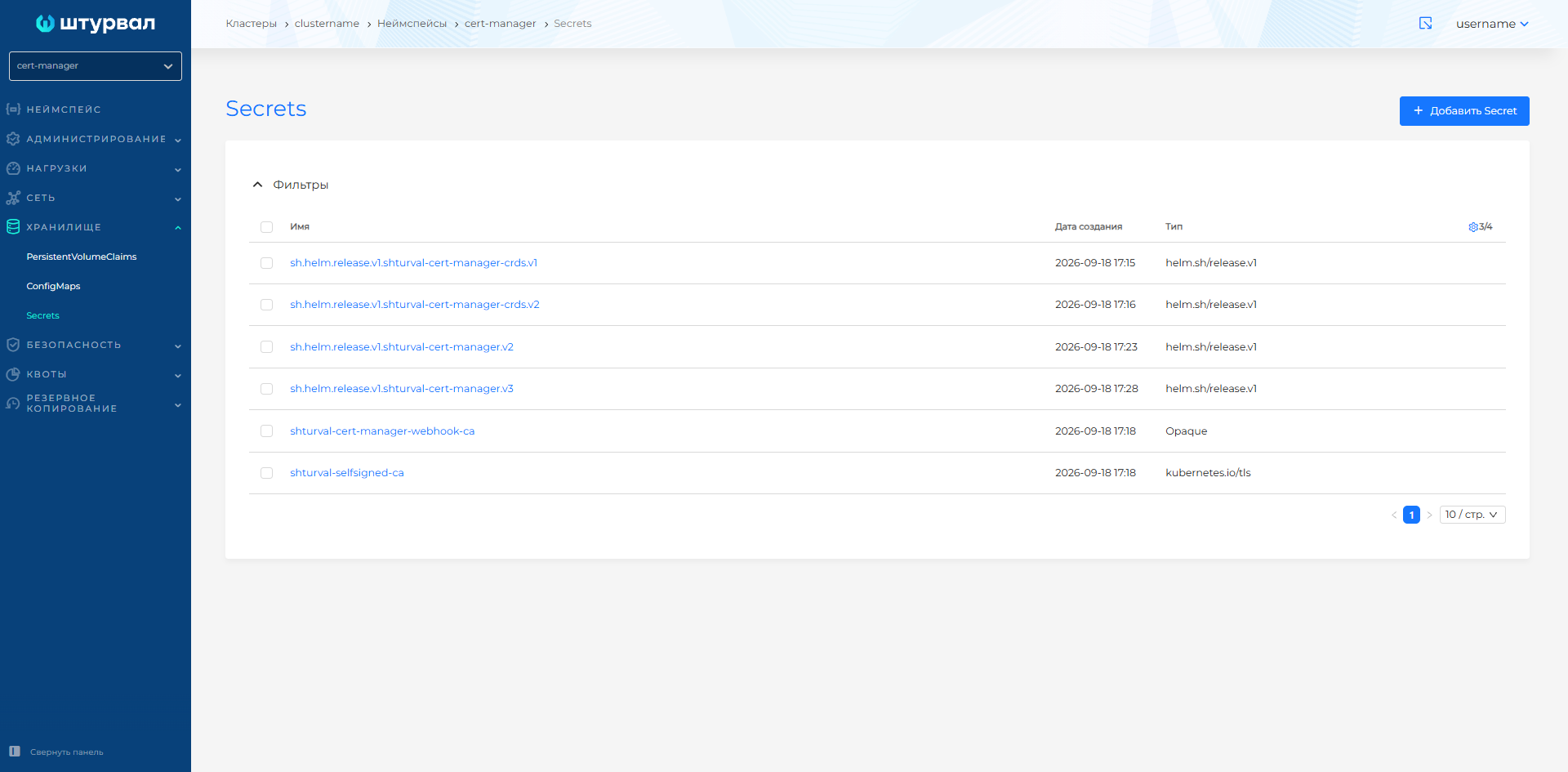The image size is (1568, 772).
Task: Go to the previous page arrow
Action: pyautogui.click(x=1394, y=515)
